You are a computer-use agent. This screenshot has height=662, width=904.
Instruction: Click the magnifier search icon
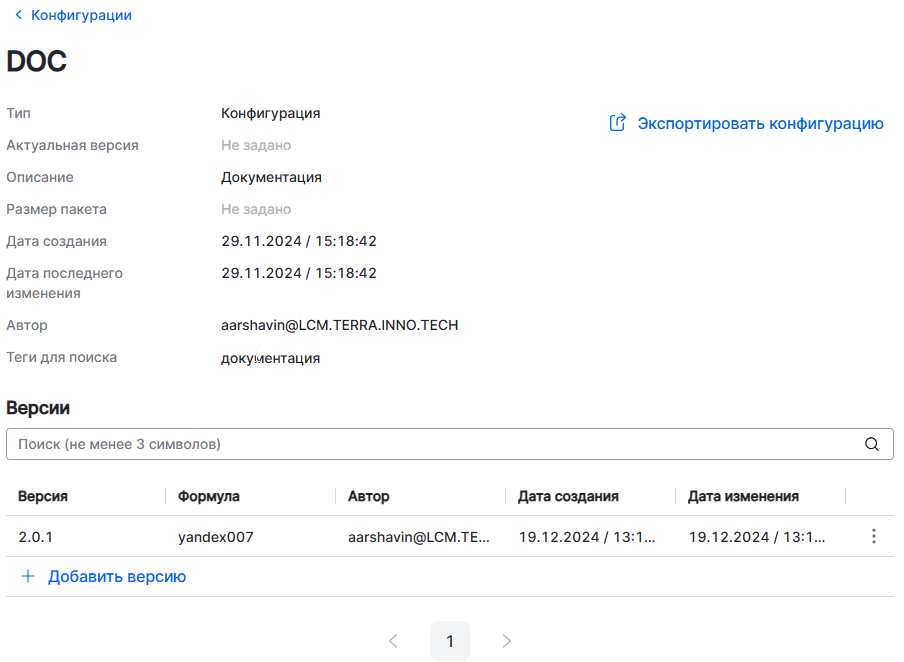click(872, 444)
